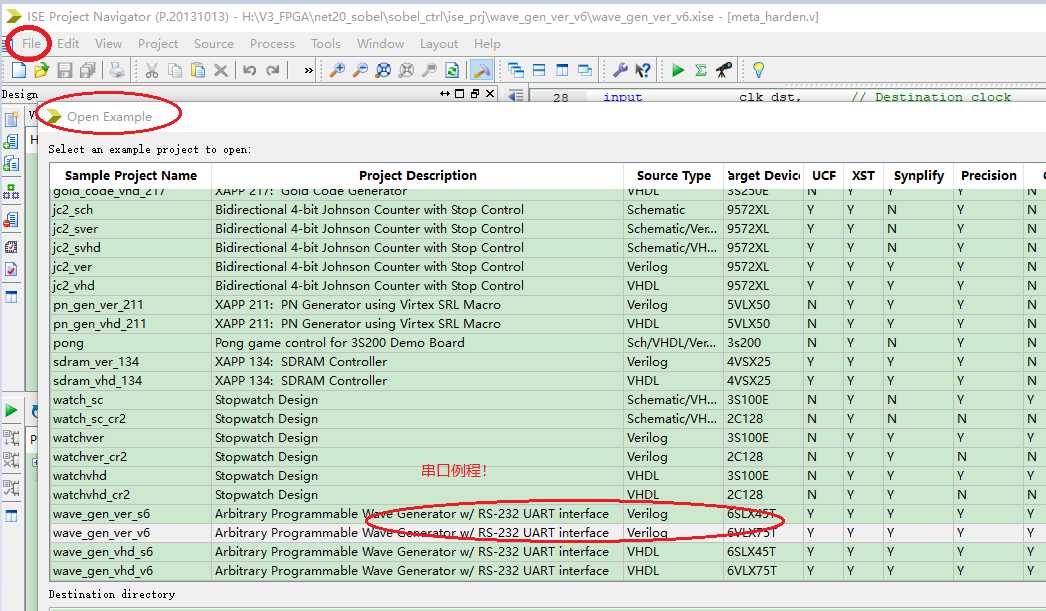1046x611 pixels.
Task: Sort by Project Description column header
Action: coord(418,175)
